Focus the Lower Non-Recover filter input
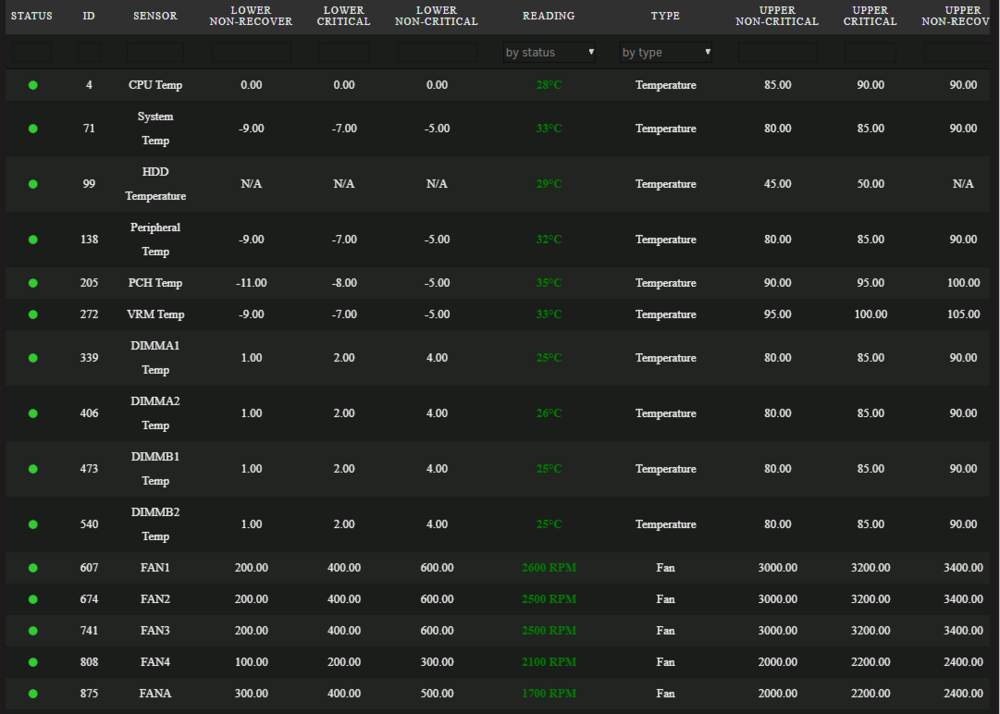 tap(251, 52)
